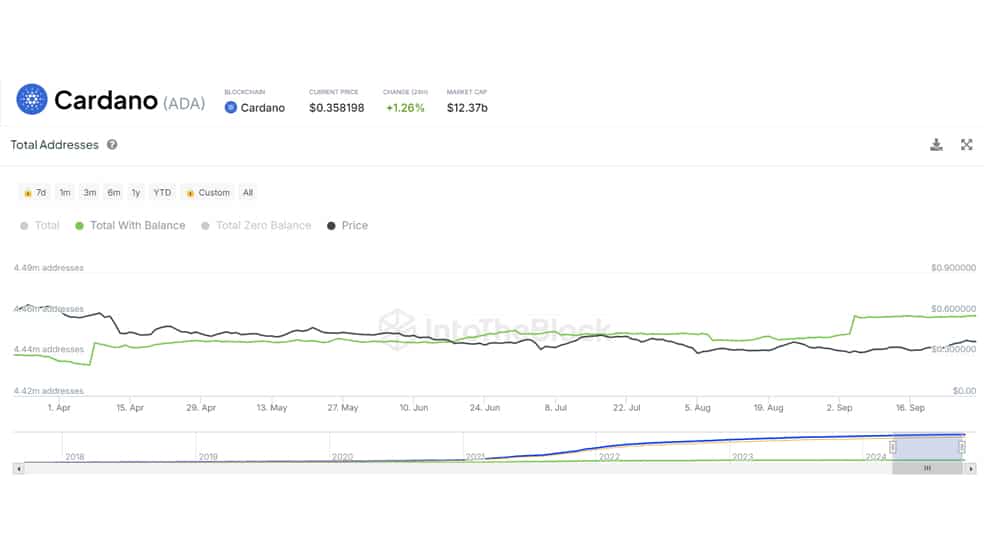Click the 22. Jul date label
This screenshot has width=984, height=554.
[x=626, y=408]
